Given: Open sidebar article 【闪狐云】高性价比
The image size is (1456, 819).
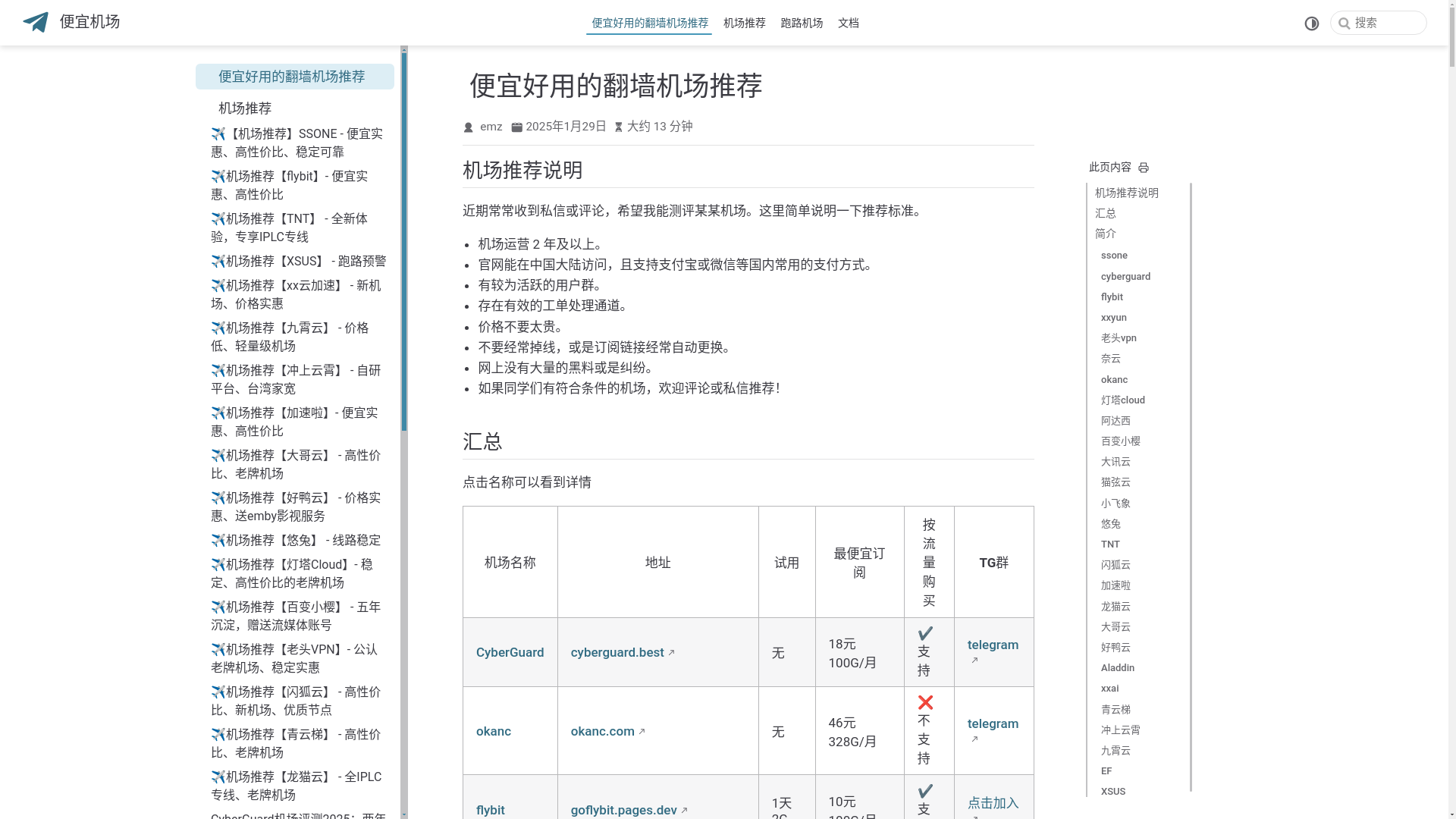Looking at the screenshot, I should pos(299,701).
